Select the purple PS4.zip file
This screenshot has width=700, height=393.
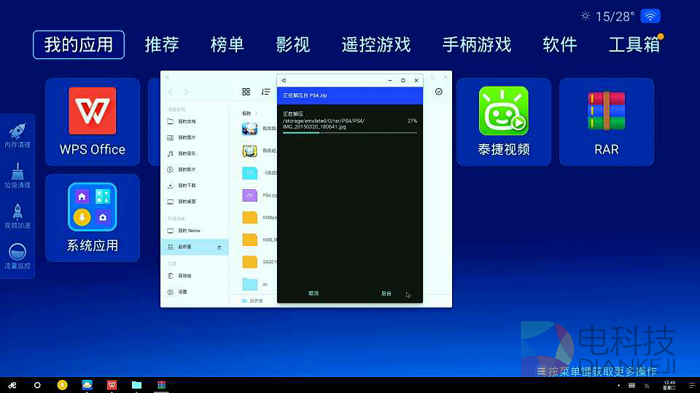[x=250, y=195]
